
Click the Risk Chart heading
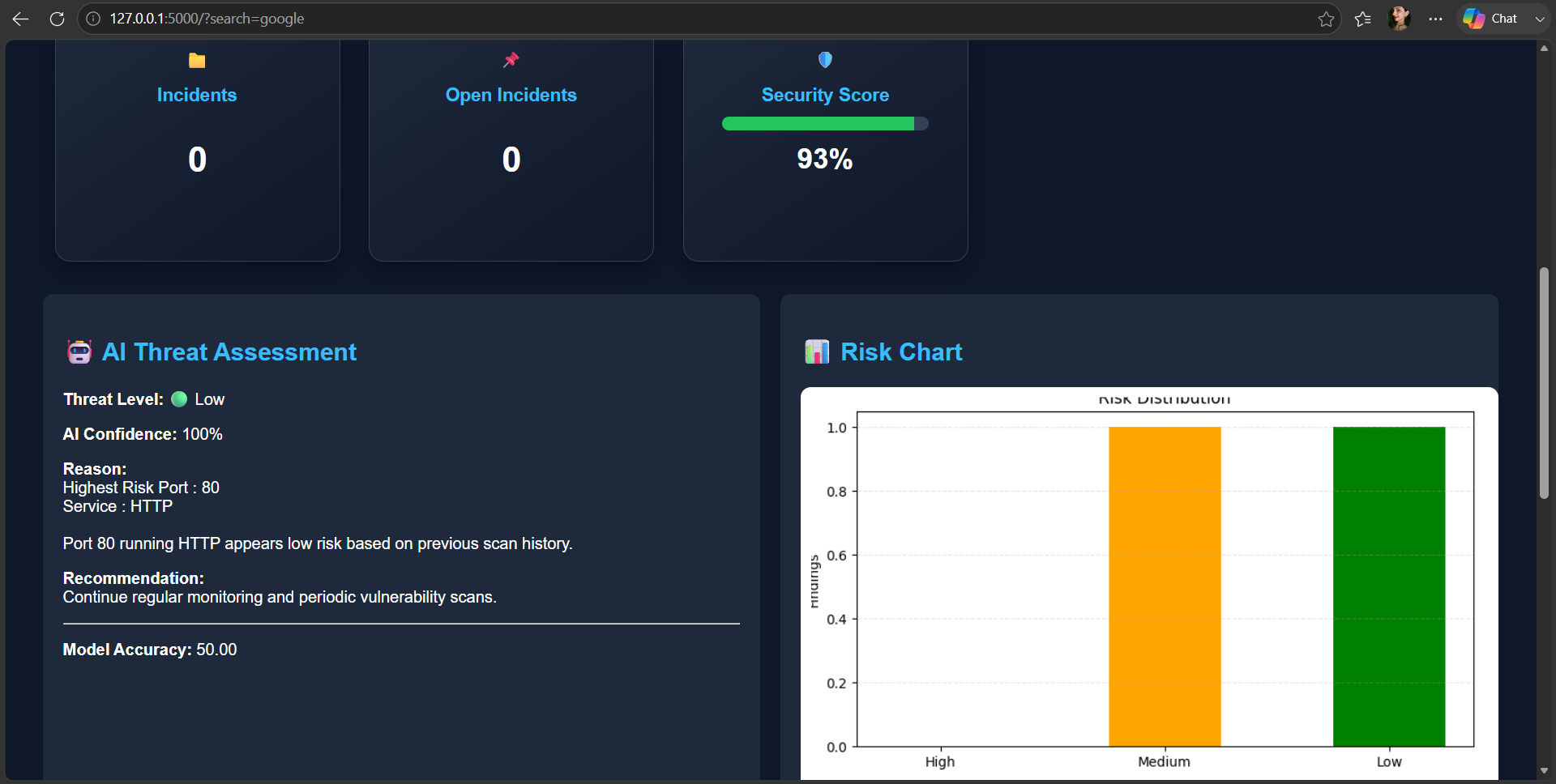901,352
